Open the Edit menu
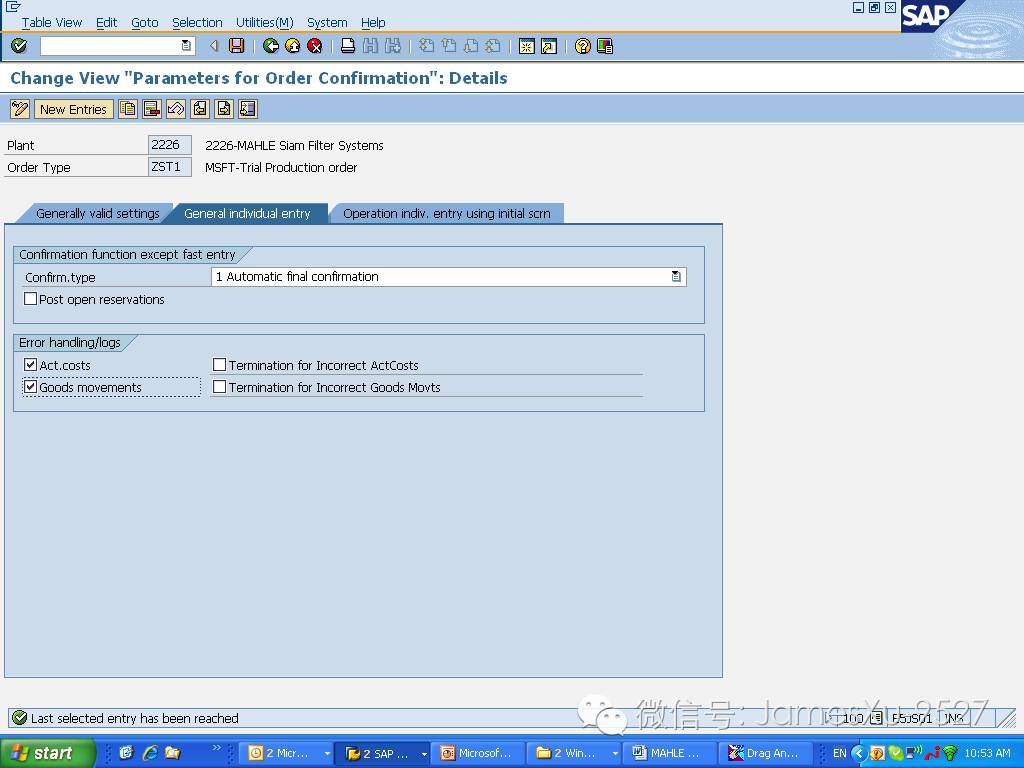 (x=106, y=23)
